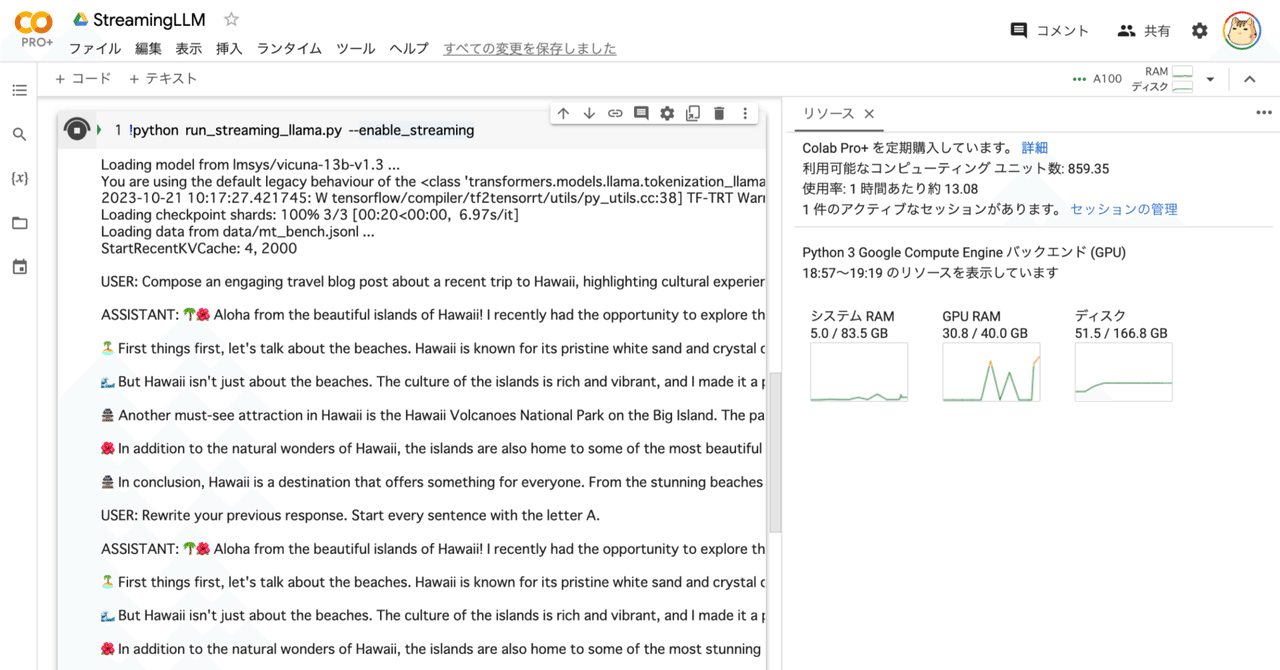This screenshot has width=1280, height=670.
Task: Delete the code cell with the trash icon
Action: (719, 113)
